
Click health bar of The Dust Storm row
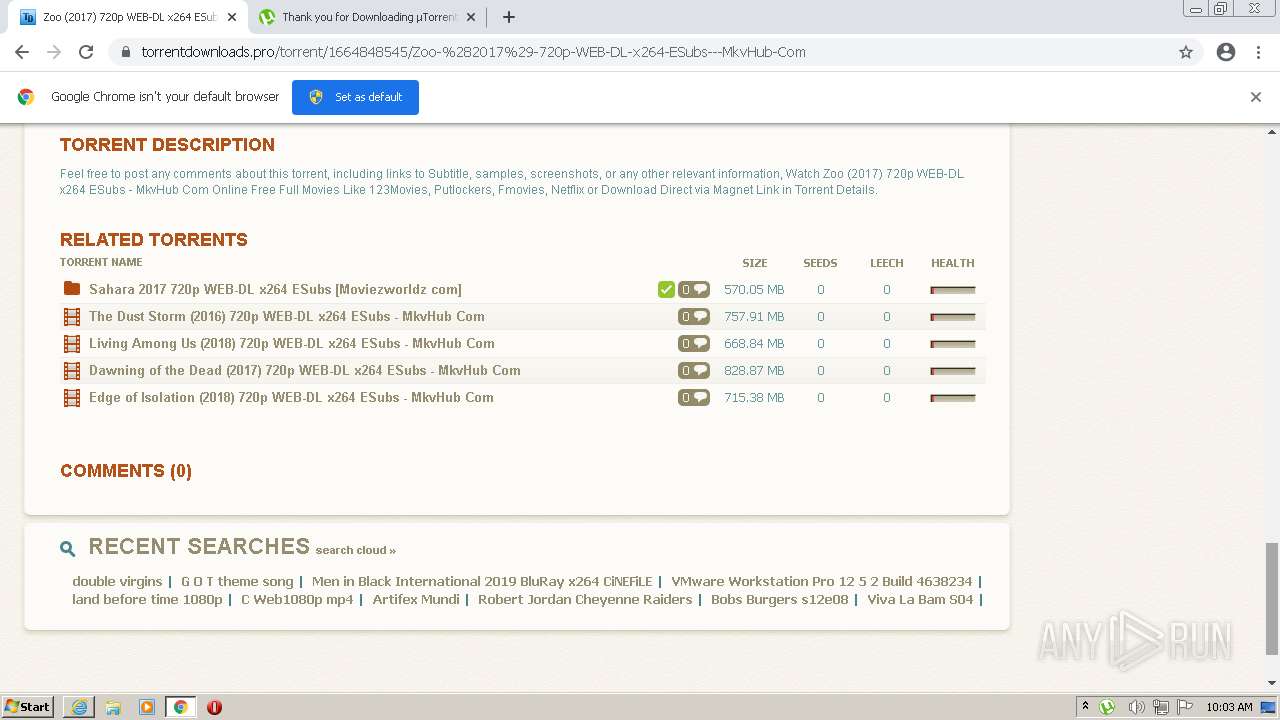pyautogui.click(x=953, y=317)
